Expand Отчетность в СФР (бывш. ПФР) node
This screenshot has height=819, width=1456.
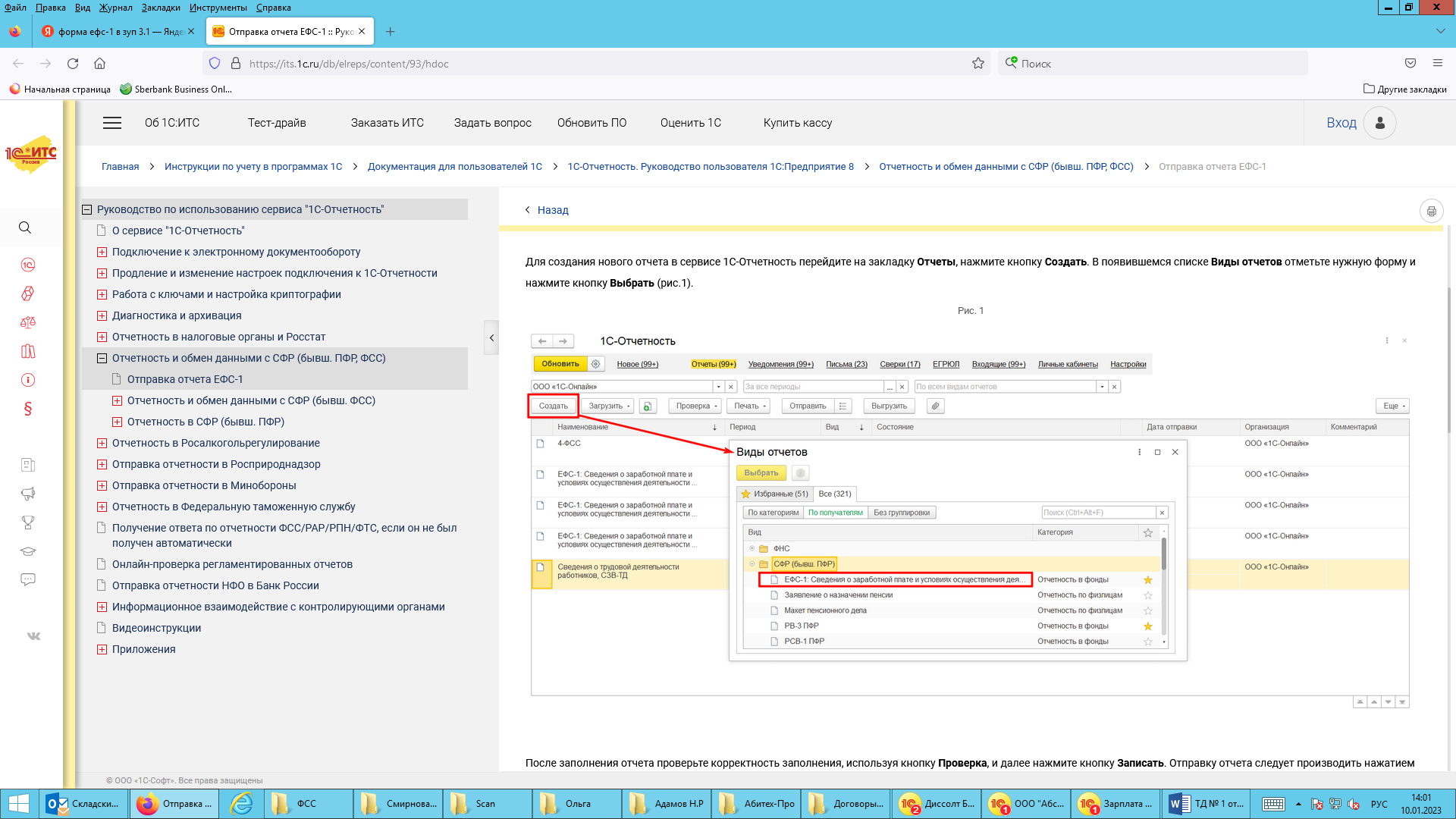(x=117, y=422)
